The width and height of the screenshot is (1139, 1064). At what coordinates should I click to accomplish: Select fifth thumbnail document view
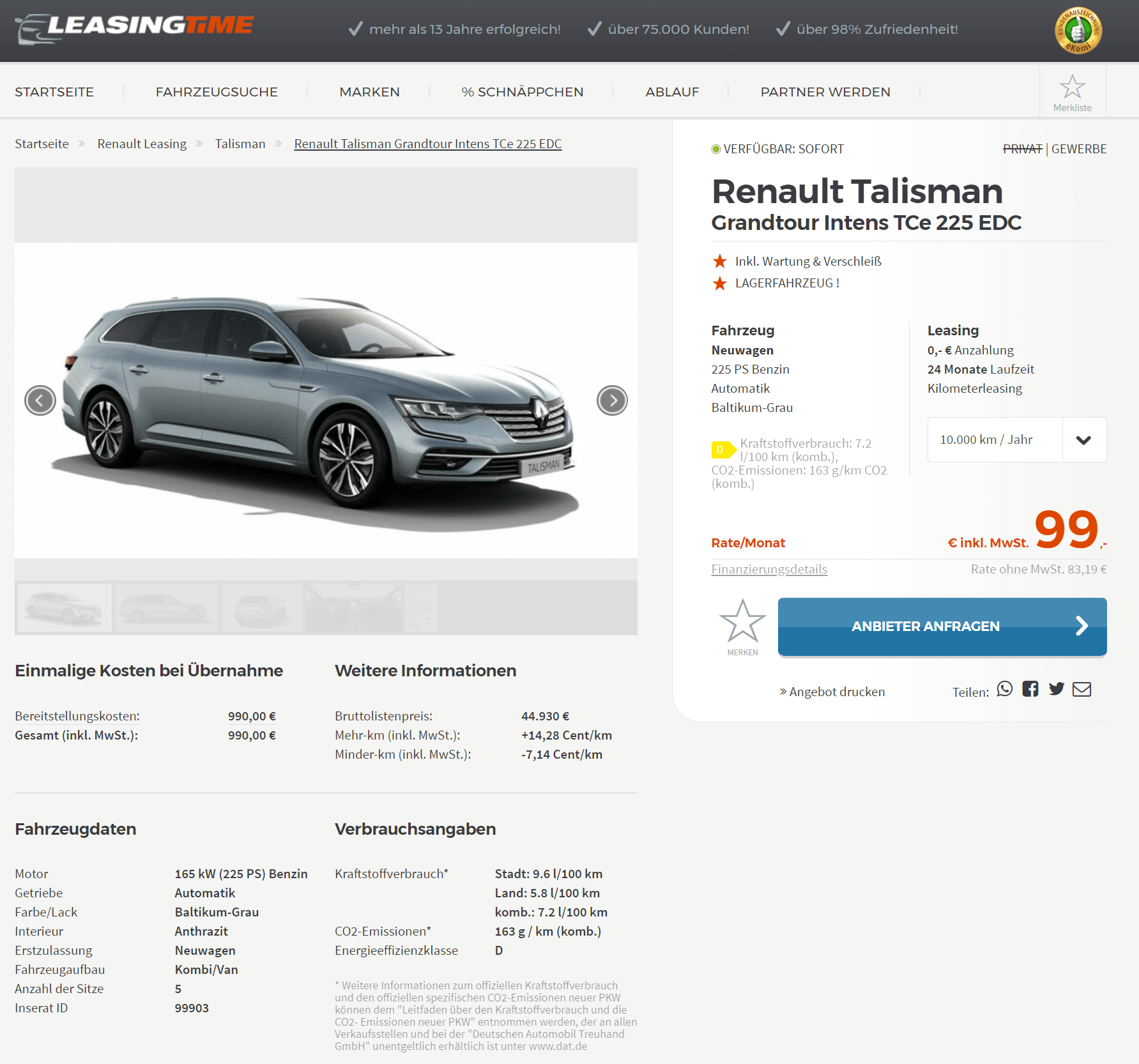[421, 607]
